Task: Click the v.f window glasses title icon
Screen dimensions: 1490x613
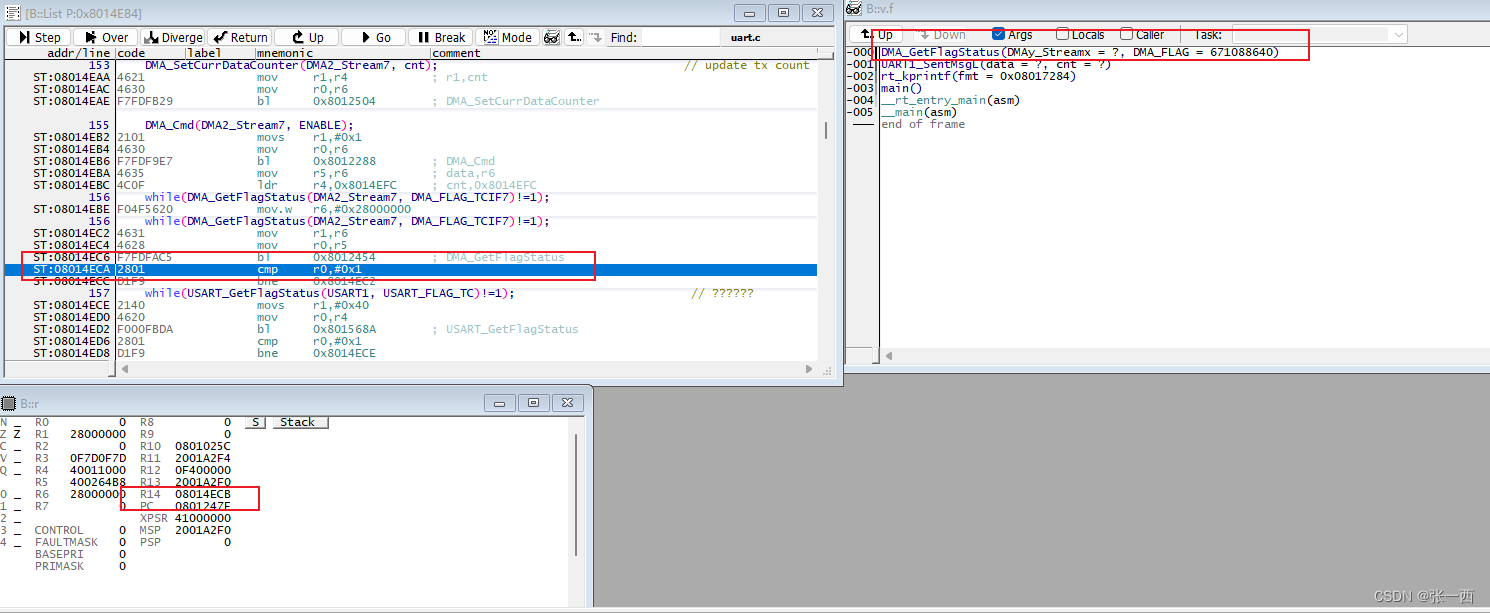Action: [x=855, y=9]
